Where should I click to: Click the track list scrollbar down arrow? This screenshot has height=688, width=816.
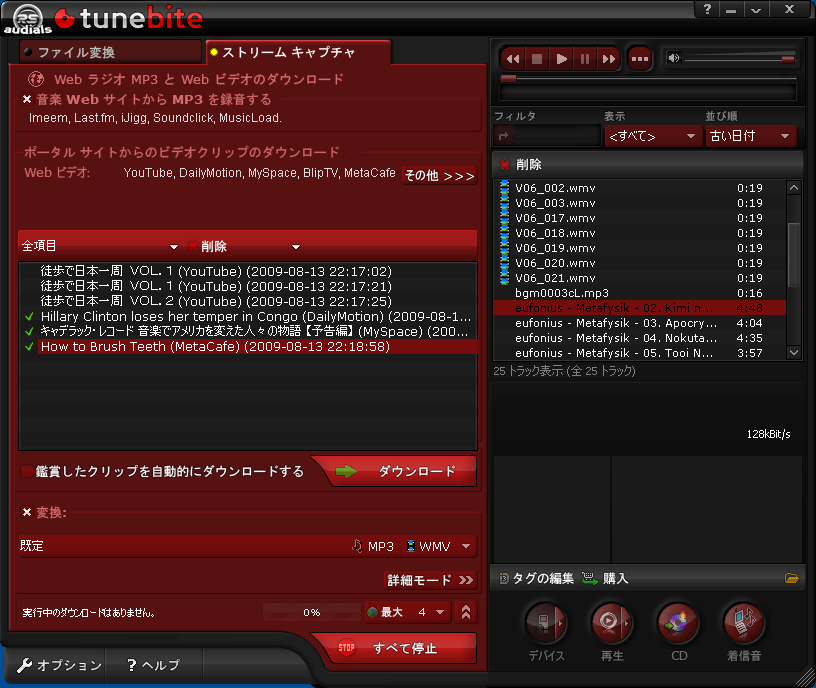(794, 352)
